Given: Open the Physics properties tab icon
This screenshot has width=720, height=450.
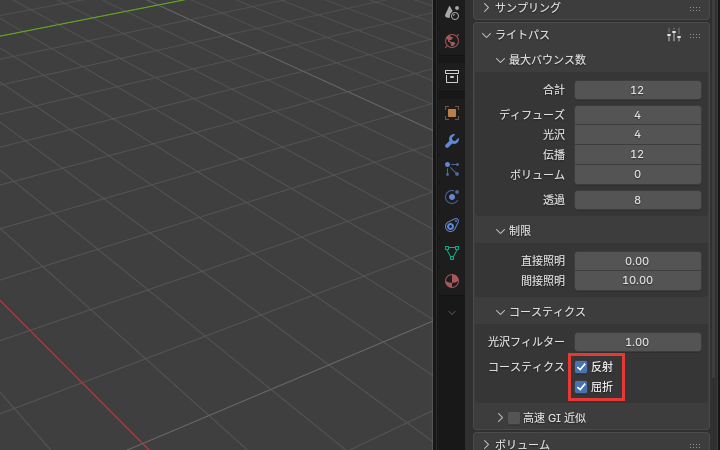Looking at the screenshot, I should tap(452, 197).
